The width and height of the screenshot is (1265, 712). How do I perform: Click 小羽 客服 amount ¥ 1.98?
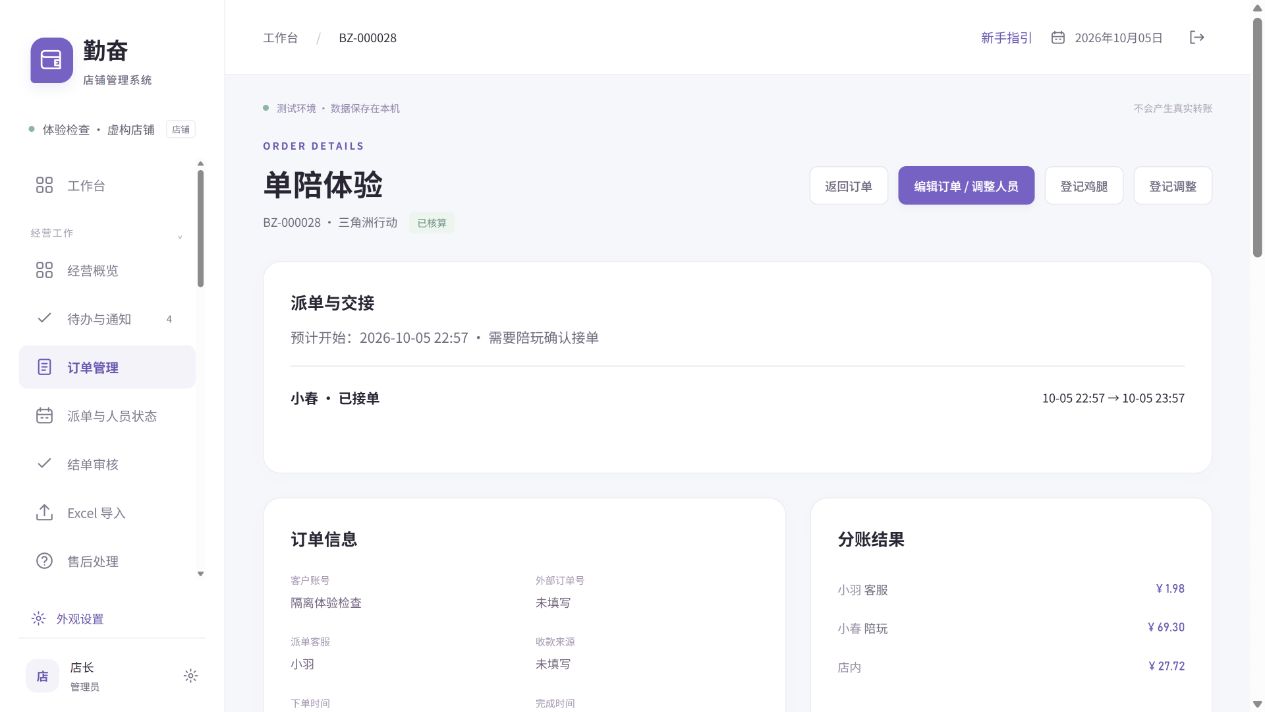tap(1170, 589)
